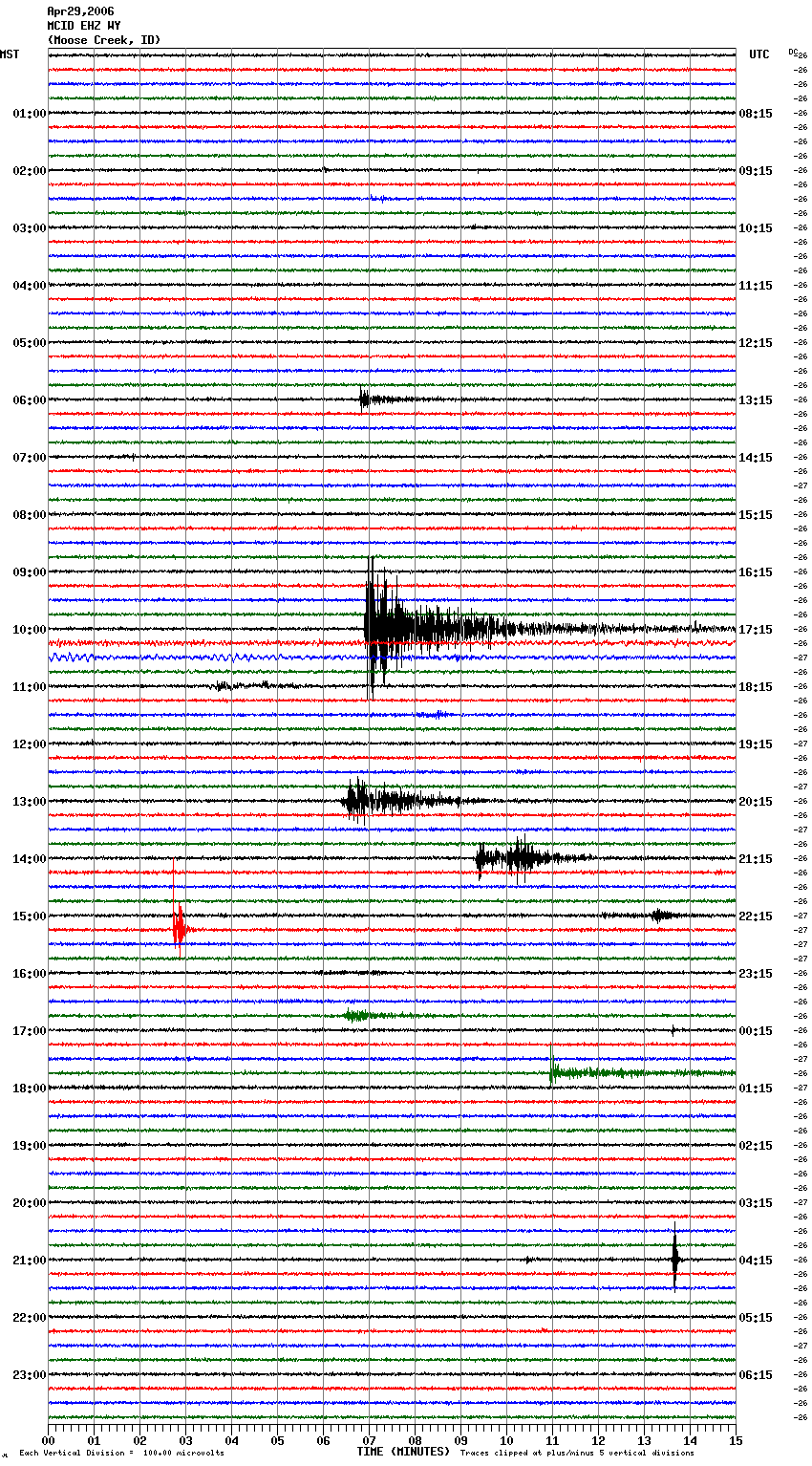Click the 09:15 UTC time label
This screenshot has height=1466, width=812.
[x=756, y=171]
